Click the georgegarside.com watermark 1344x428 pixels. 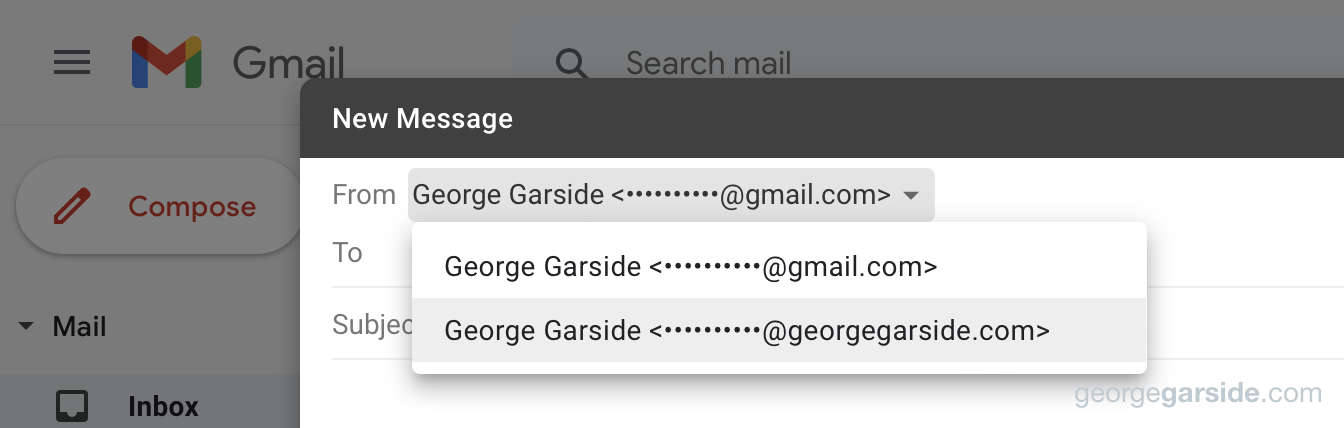(1198, 394)
